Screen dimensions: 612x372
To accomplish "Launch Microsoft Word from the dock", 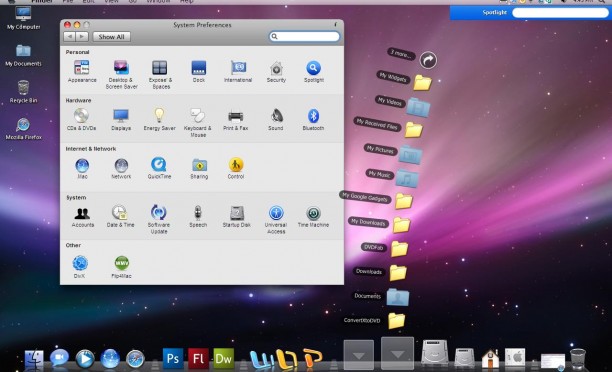I will 261,360.
